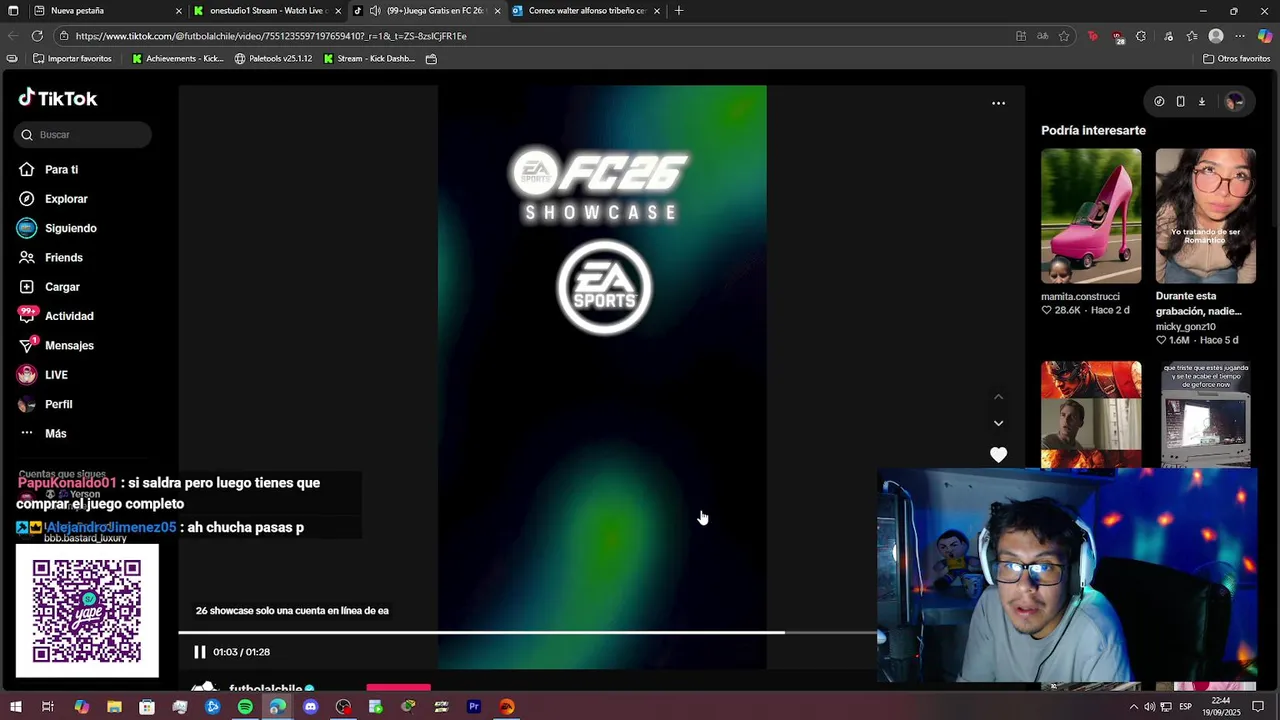Open the red Tp extension icon
1280x720 pixels.
click(1093, 36)
